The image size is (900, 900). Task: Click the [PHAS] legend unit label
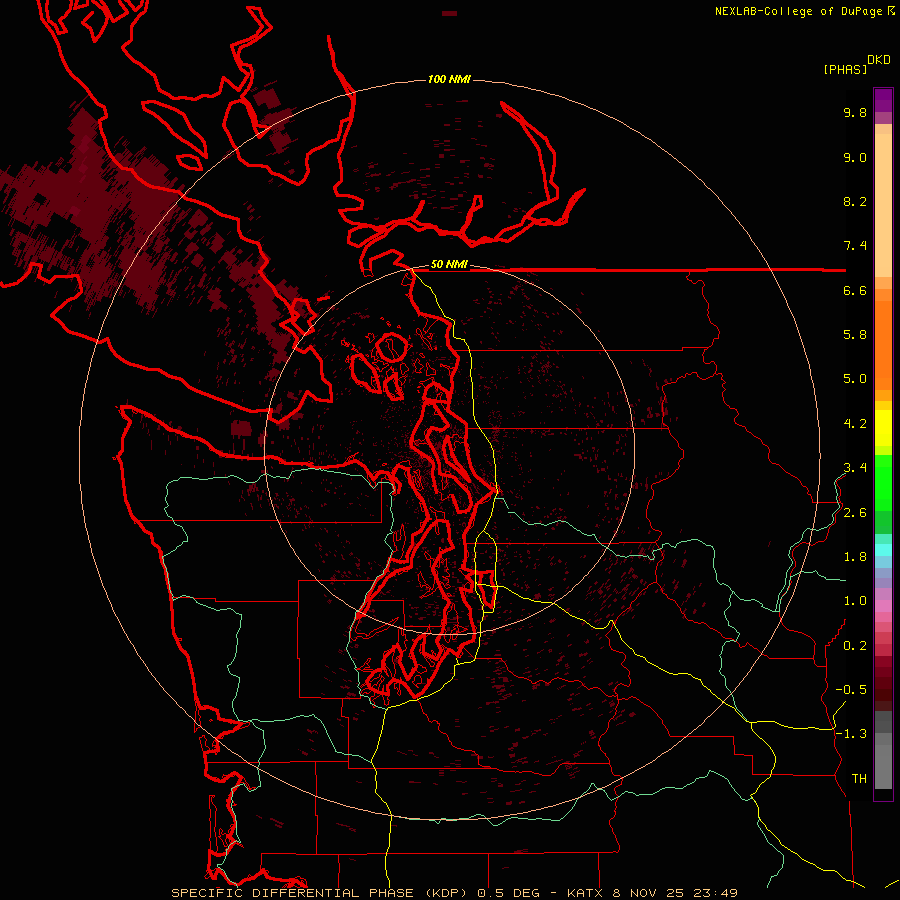coord(845,69)
